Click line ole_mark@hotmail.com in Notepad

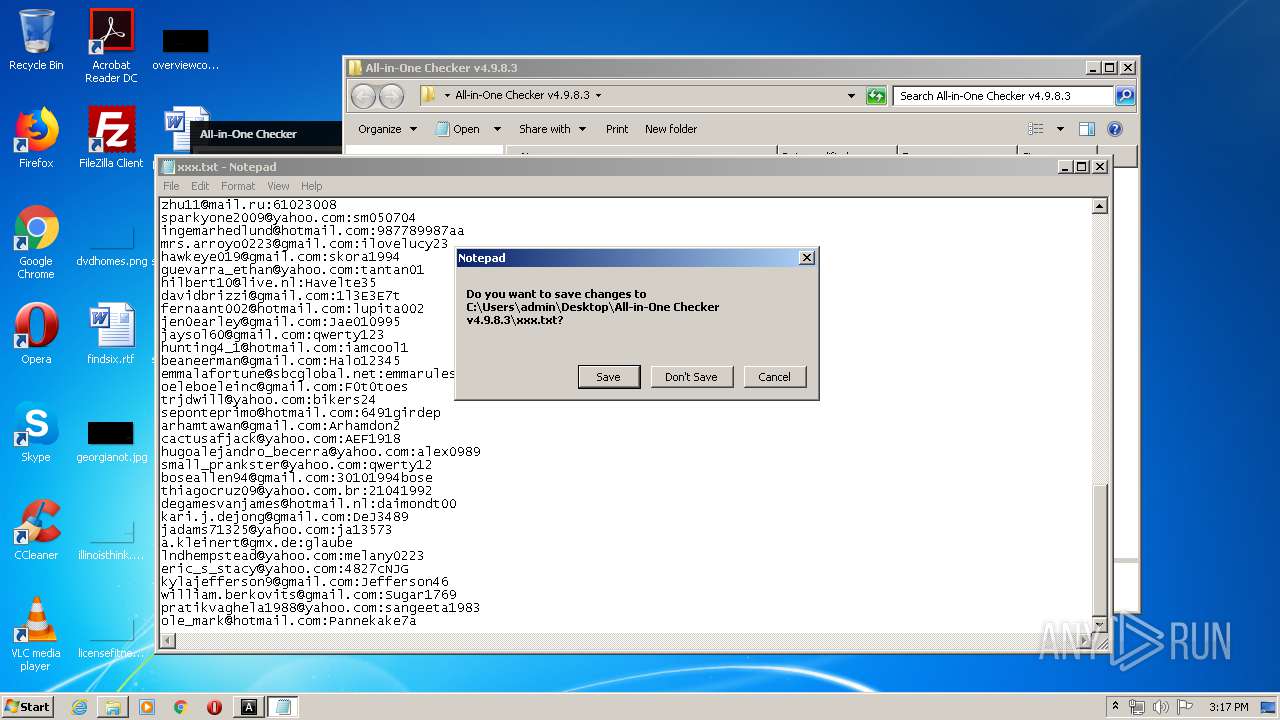pos(288,621)
